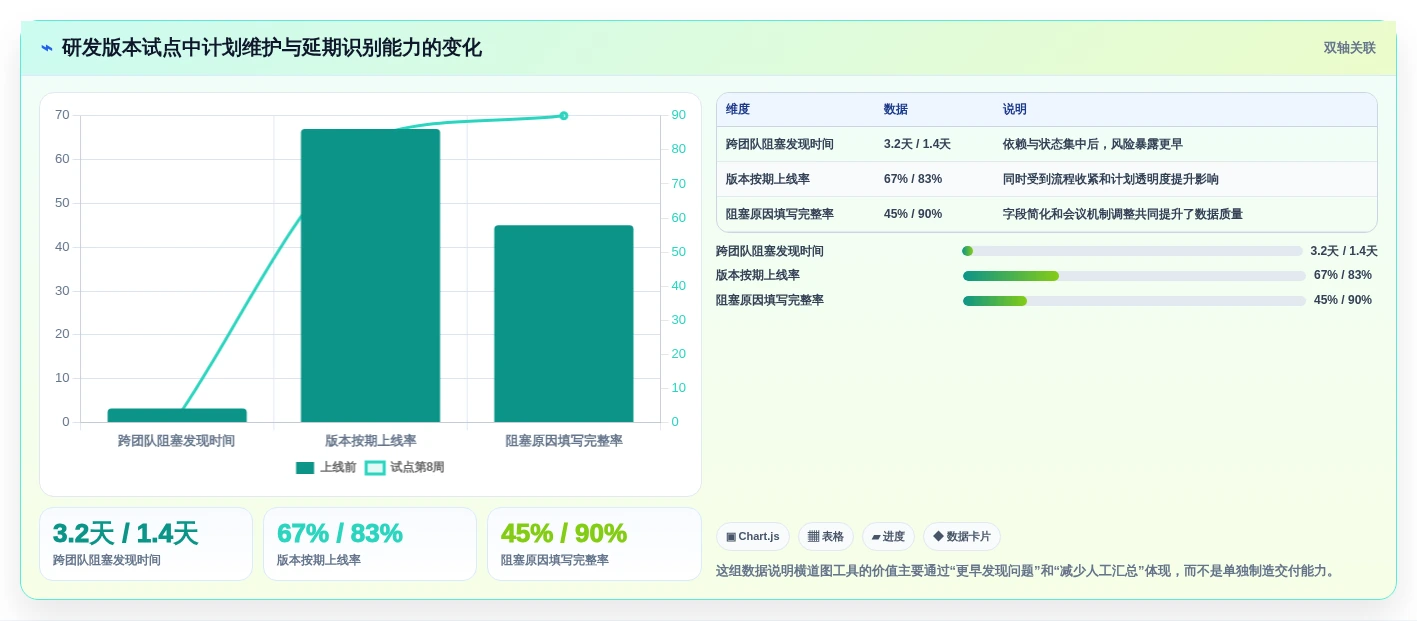Select table cell 45% / 90%

coord(913,214)
